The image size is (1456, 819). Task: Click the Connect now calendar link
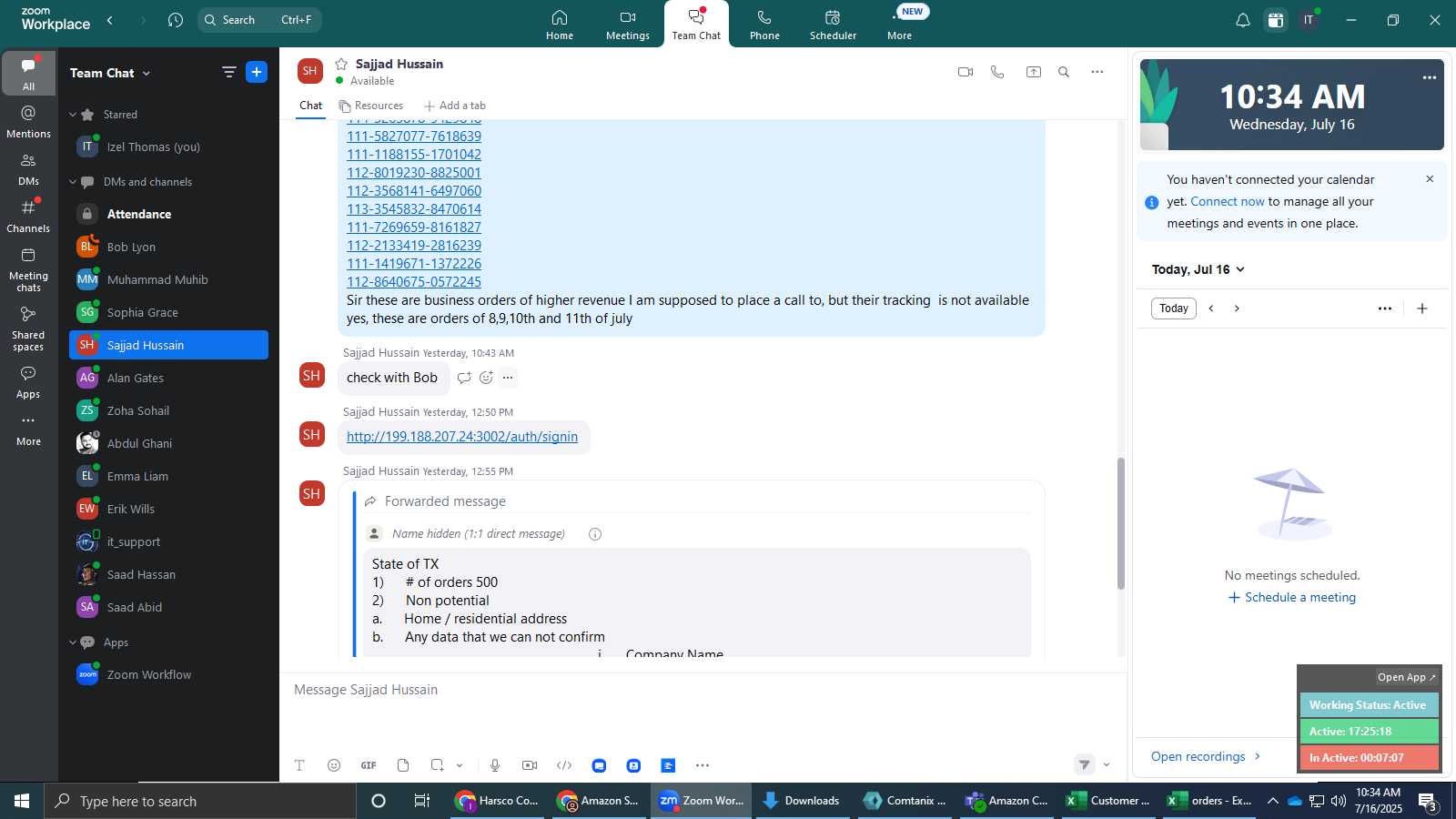1228,202
